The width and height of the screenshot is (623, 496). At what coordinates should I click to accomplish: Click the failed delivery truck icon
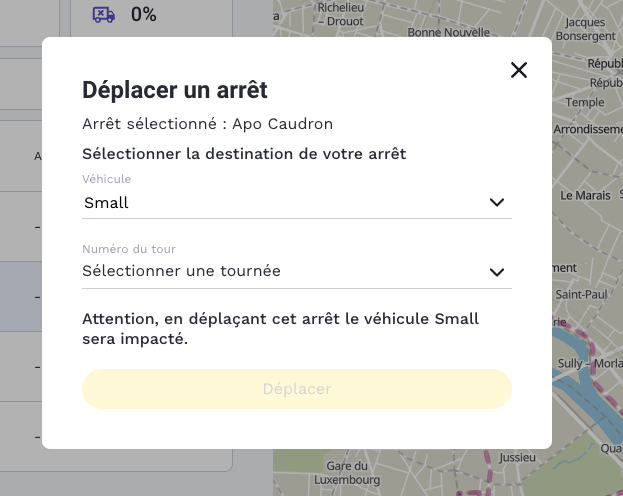pos(103,14)
